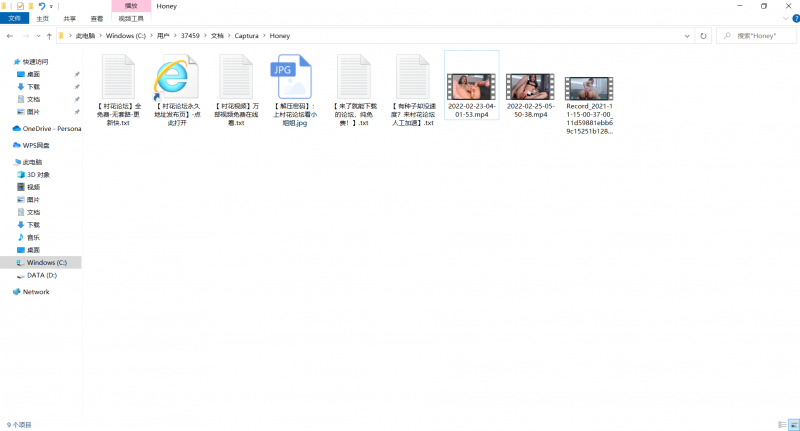
Task: Refresh the current folder view
Action: tap(704, 35)
